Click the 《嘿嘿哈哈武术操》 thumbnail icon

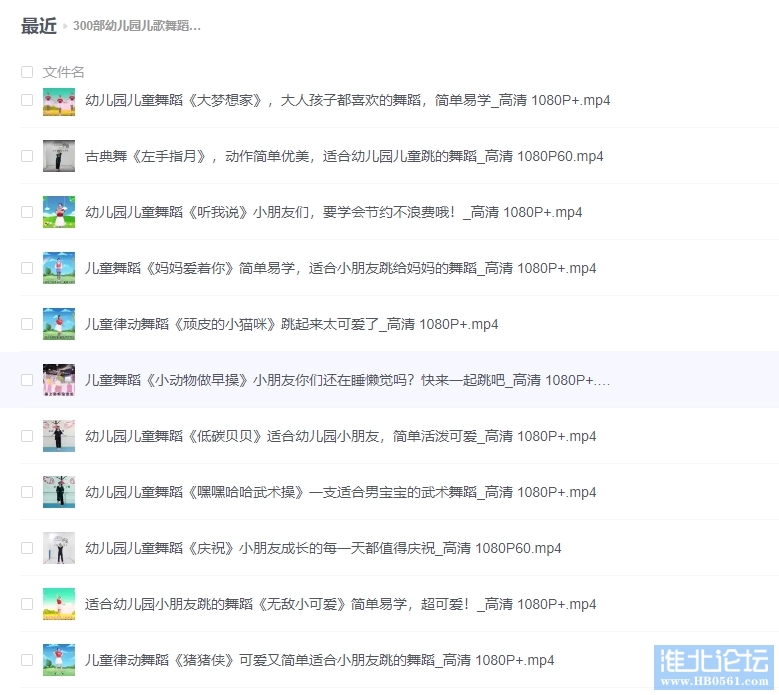(x=59, y=492)
